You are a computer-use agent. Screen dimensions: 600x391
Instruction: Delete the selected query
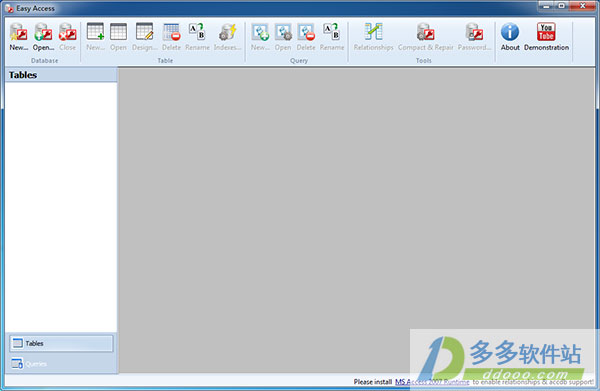[306, 37]
